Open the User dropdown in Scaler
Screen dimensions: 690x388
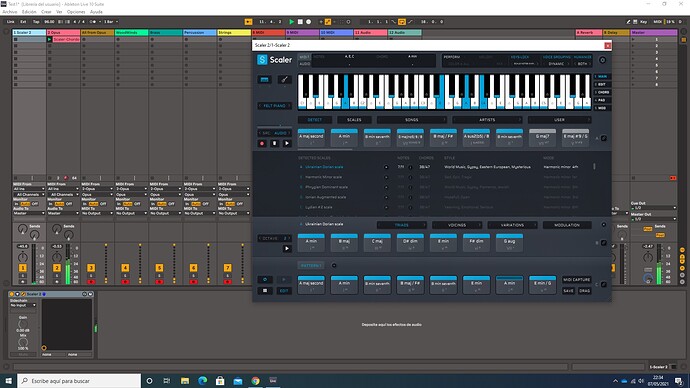[559, 120]
